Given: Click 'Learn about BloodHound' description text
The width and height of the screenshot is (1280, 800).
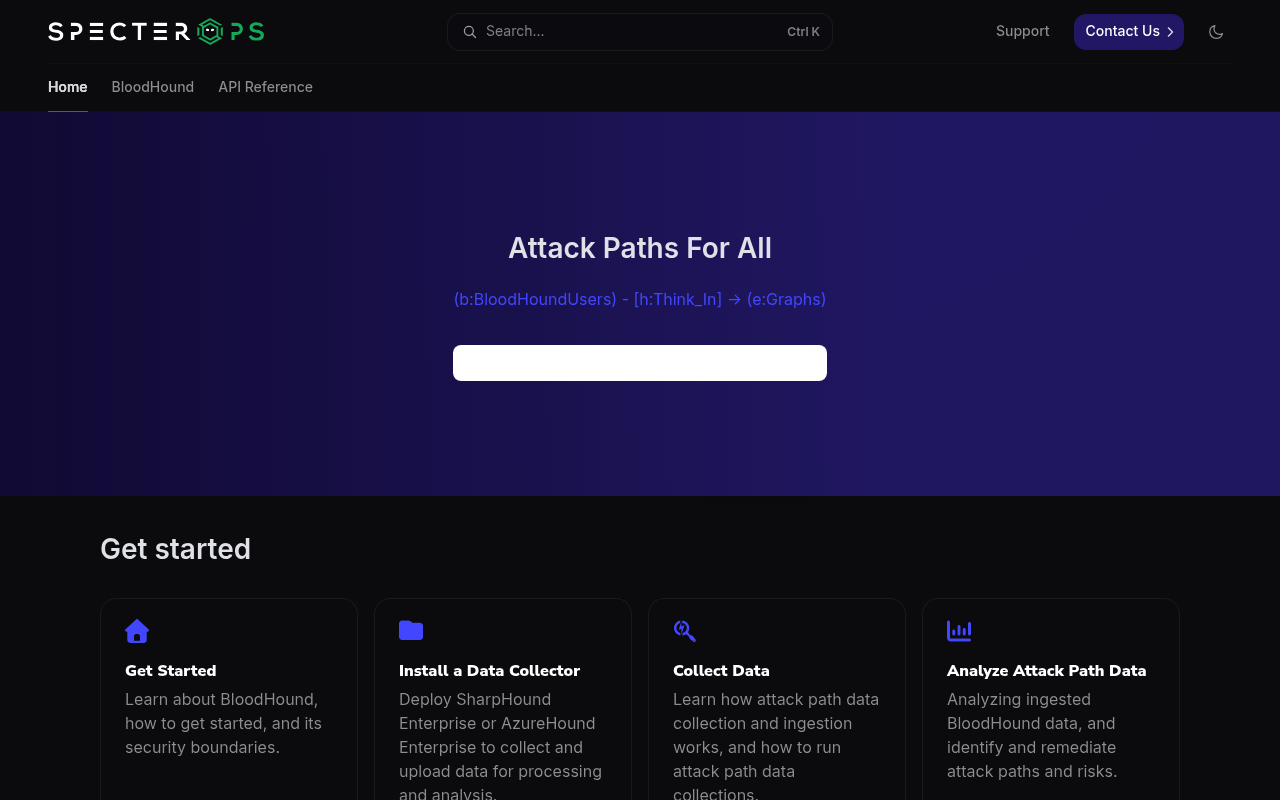Looking at the screenshot, I should click(223, 723).
